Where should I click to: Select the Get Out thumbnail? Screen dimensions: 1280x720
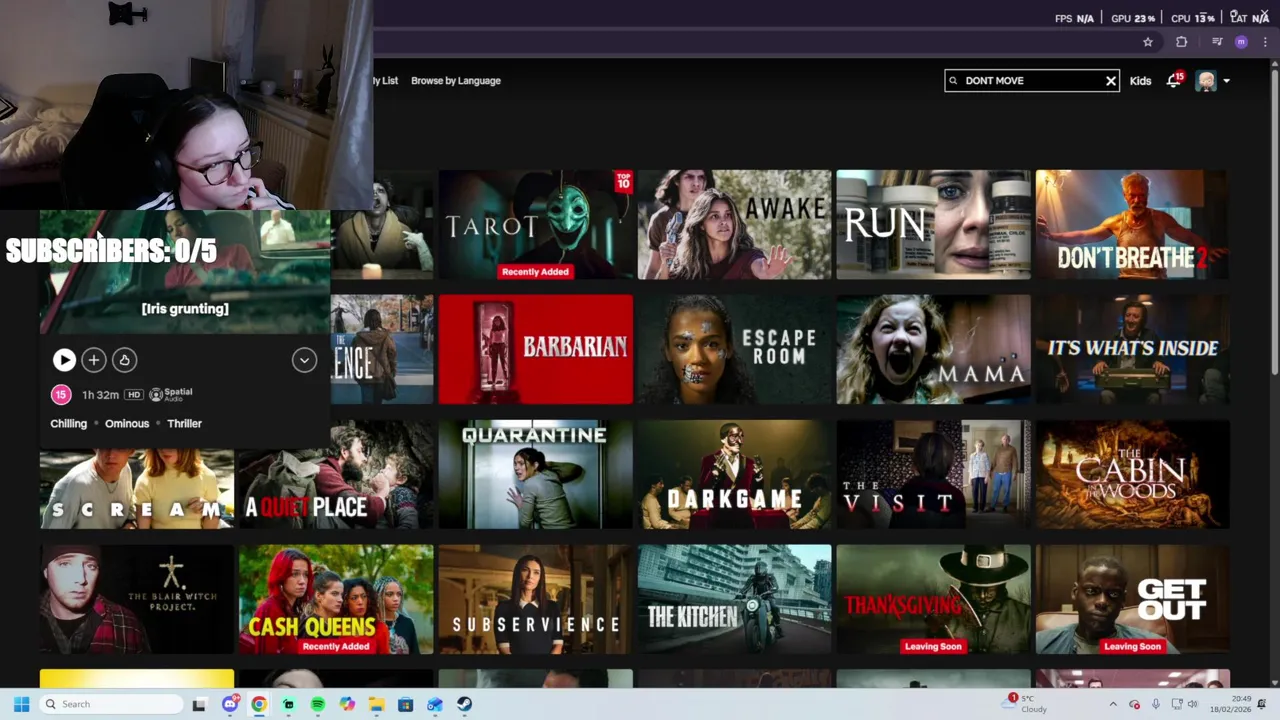point(1132,599)
